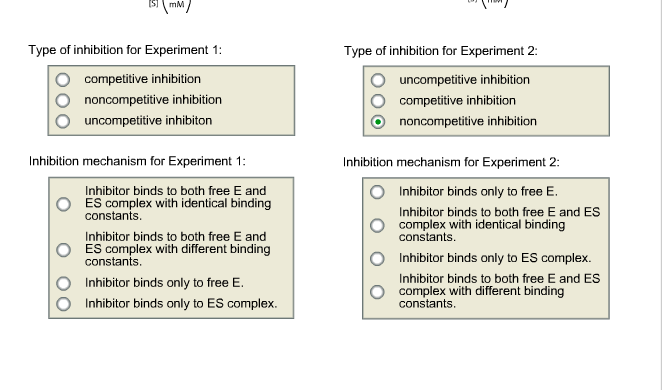Click the 'uncompetitive inhibition' label, Experiment 2
Viewport: 662px width, 390px height.
pyautogui.click(x=464, y=80)
